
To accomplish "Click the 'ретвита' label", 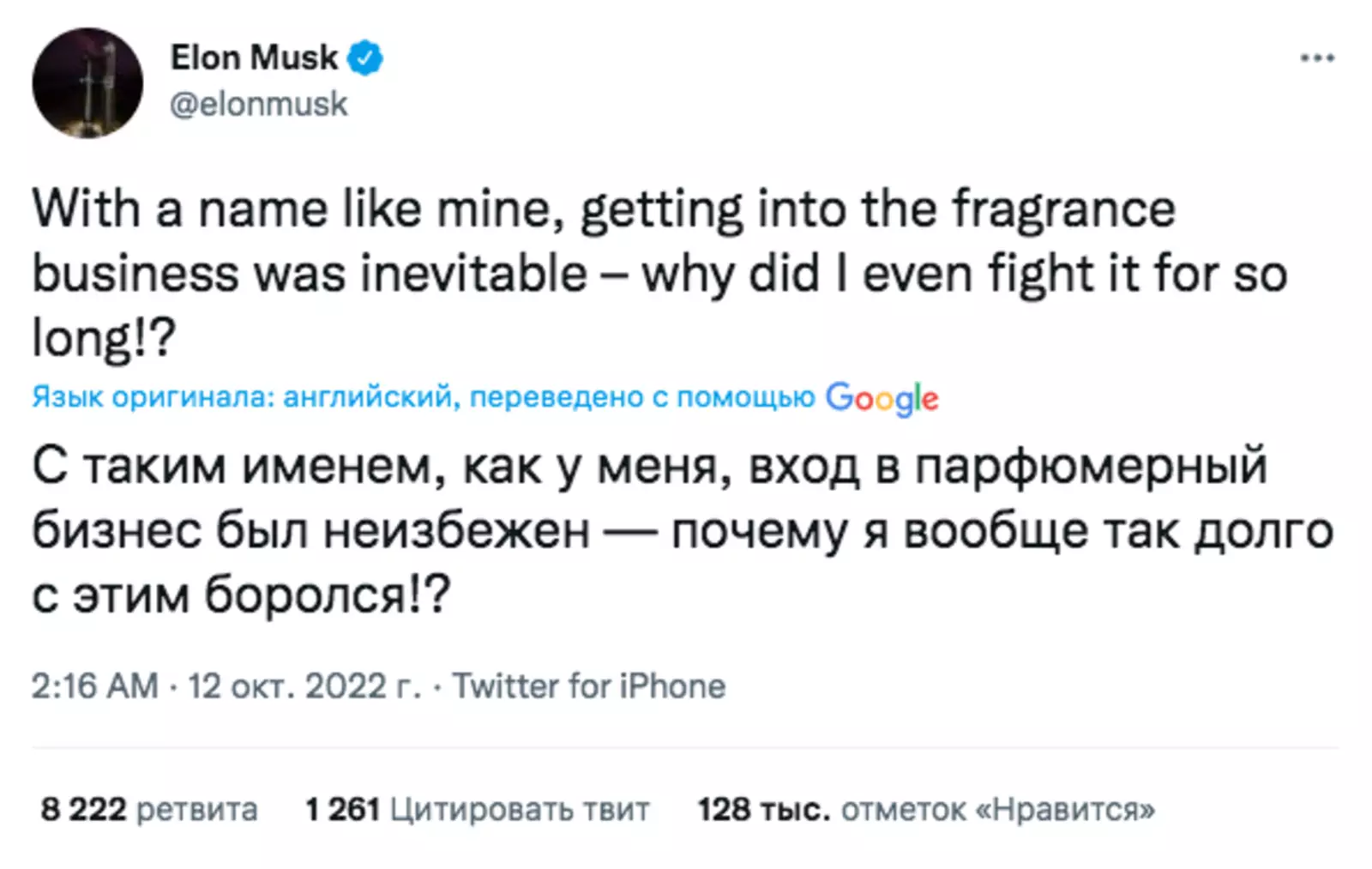I will pos(197,809).
